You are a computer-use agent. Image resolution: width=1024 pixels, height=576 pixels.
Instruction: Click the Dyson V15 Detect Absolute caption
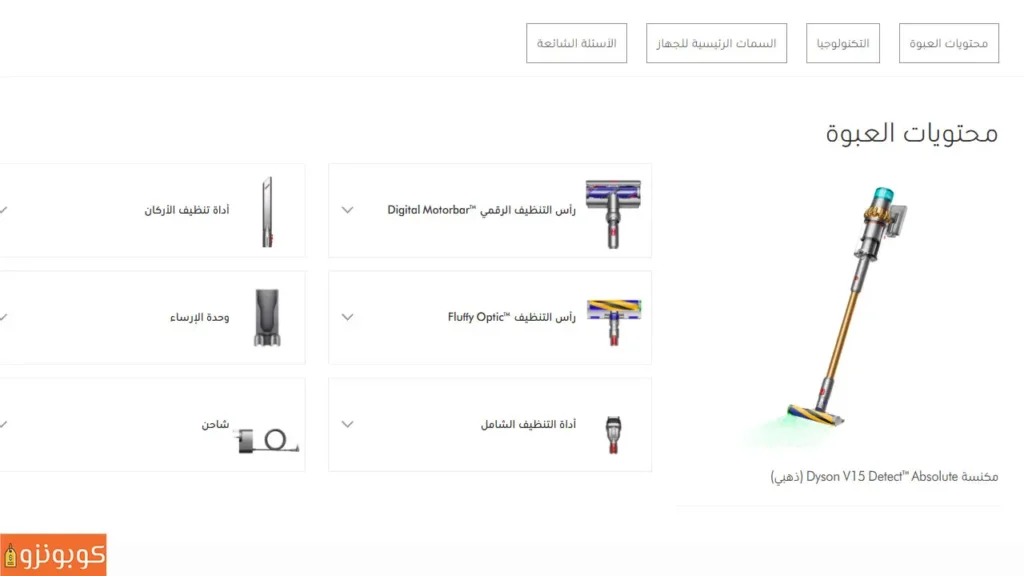coord(884,477)
